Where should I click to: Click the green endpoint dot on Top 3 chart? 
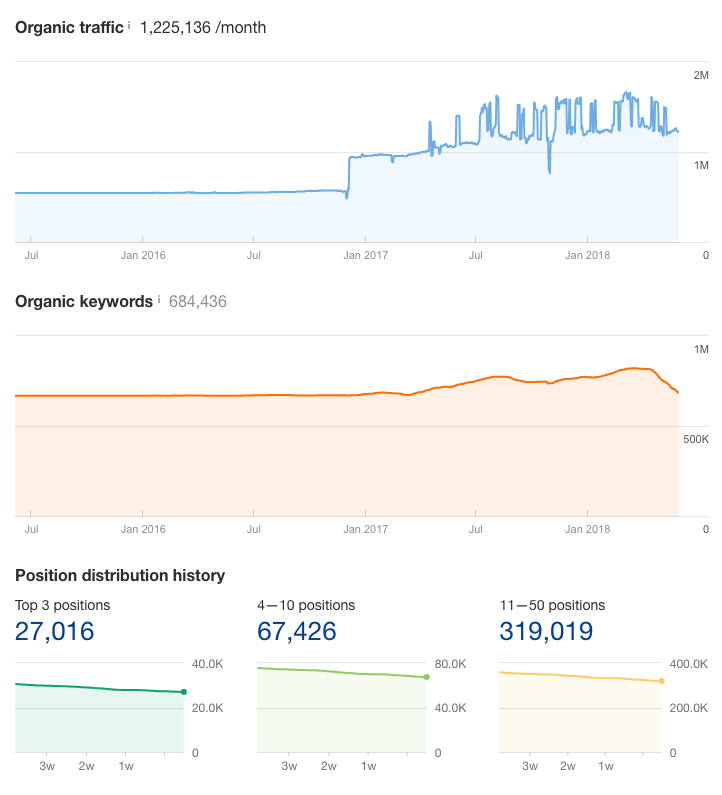coord(184,692)
